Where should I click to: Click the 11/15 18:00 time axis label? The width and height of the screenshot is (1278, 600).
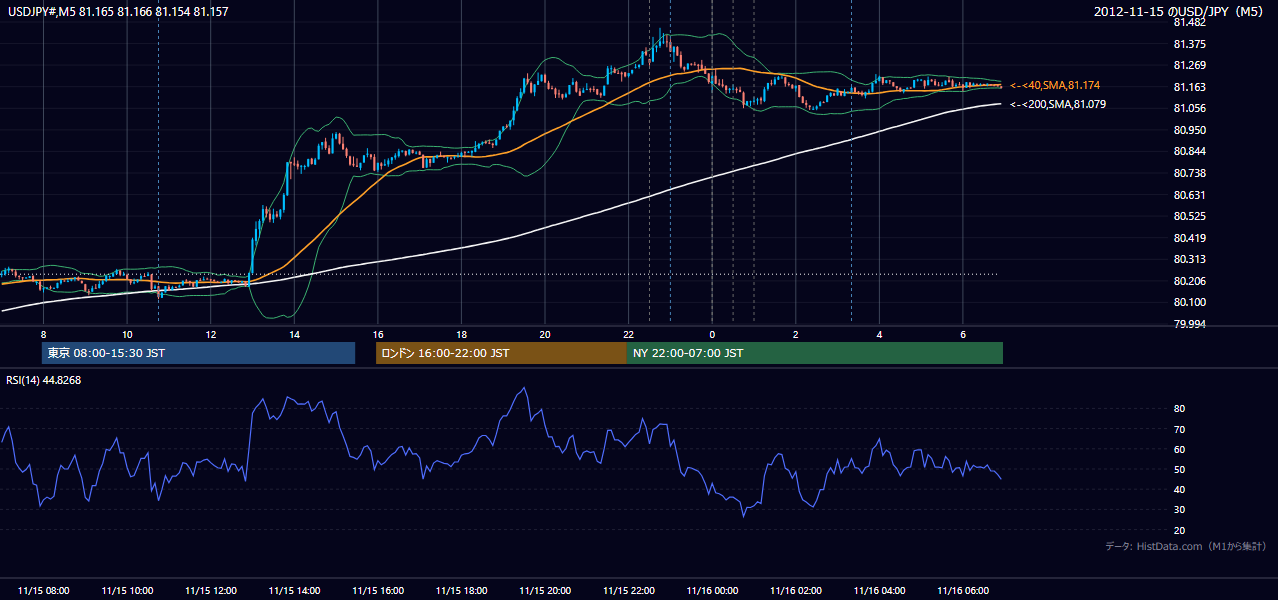point(461,591)
